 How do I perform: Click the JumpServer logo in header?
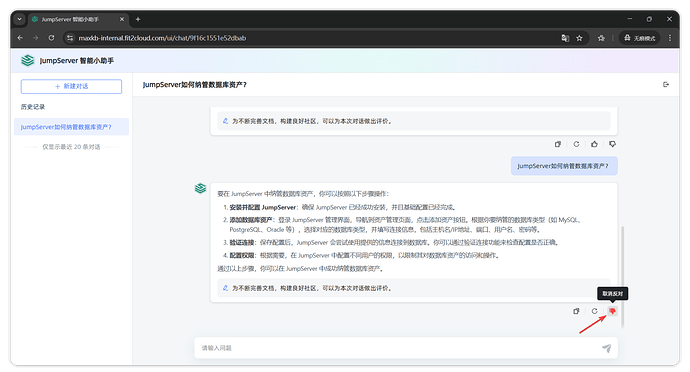27,60
